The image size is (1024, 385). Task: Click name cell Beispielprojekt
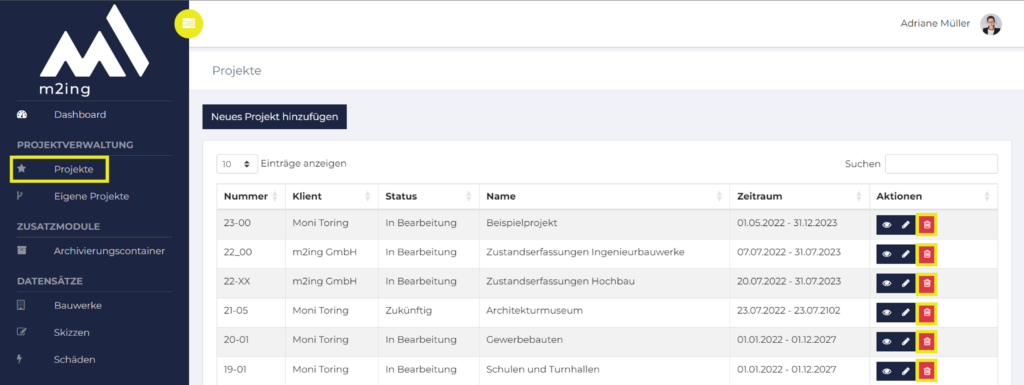(x=521, y=223)
